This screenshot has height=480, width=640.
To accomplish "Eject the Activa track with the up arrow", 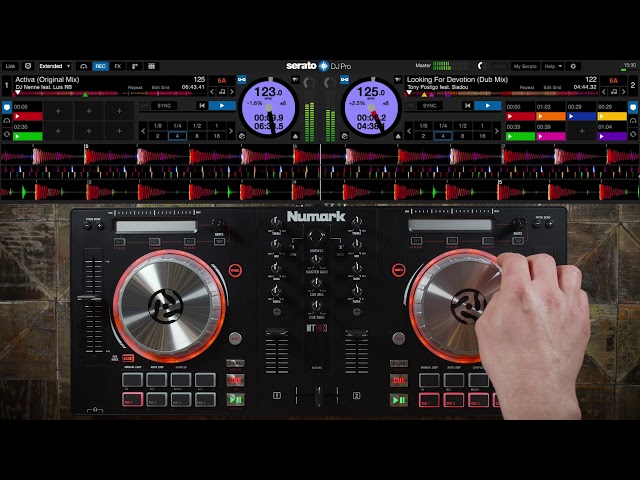I will pyautogui.click(x=296, y=136).
